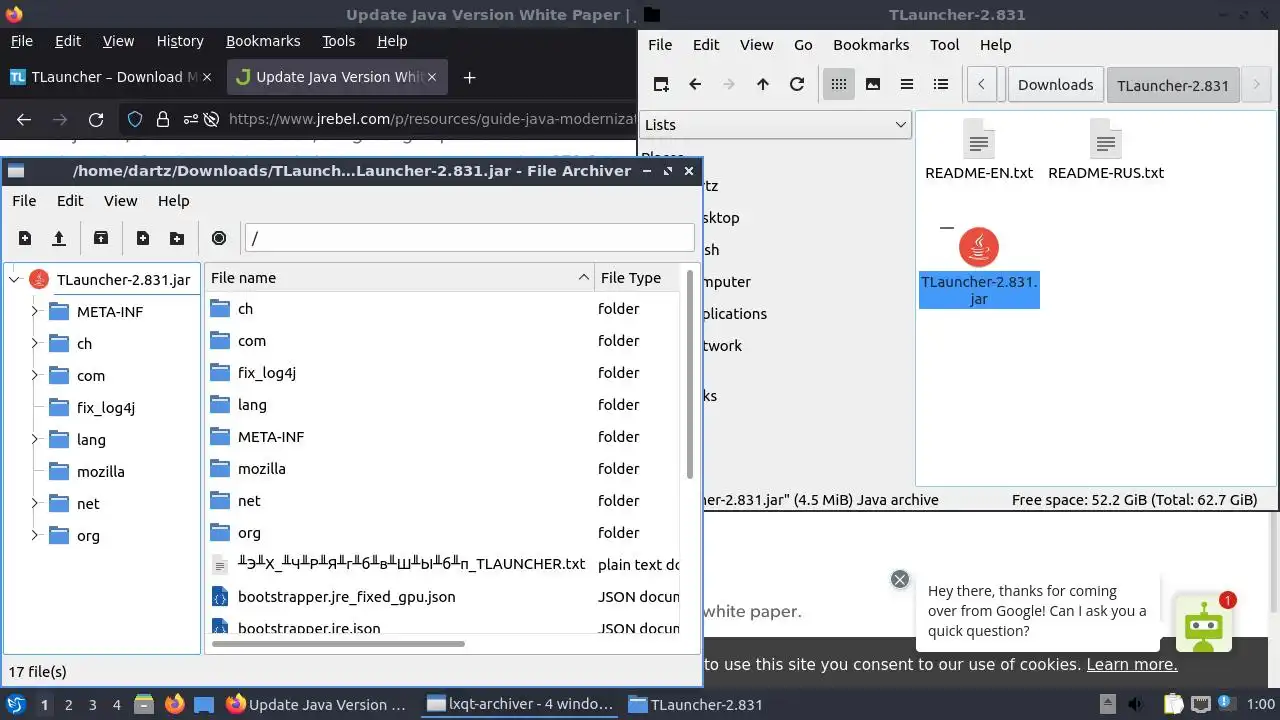Switch file manager to thumbnail view
Viewport: 1280px width, 720px height.
point(873,84)
